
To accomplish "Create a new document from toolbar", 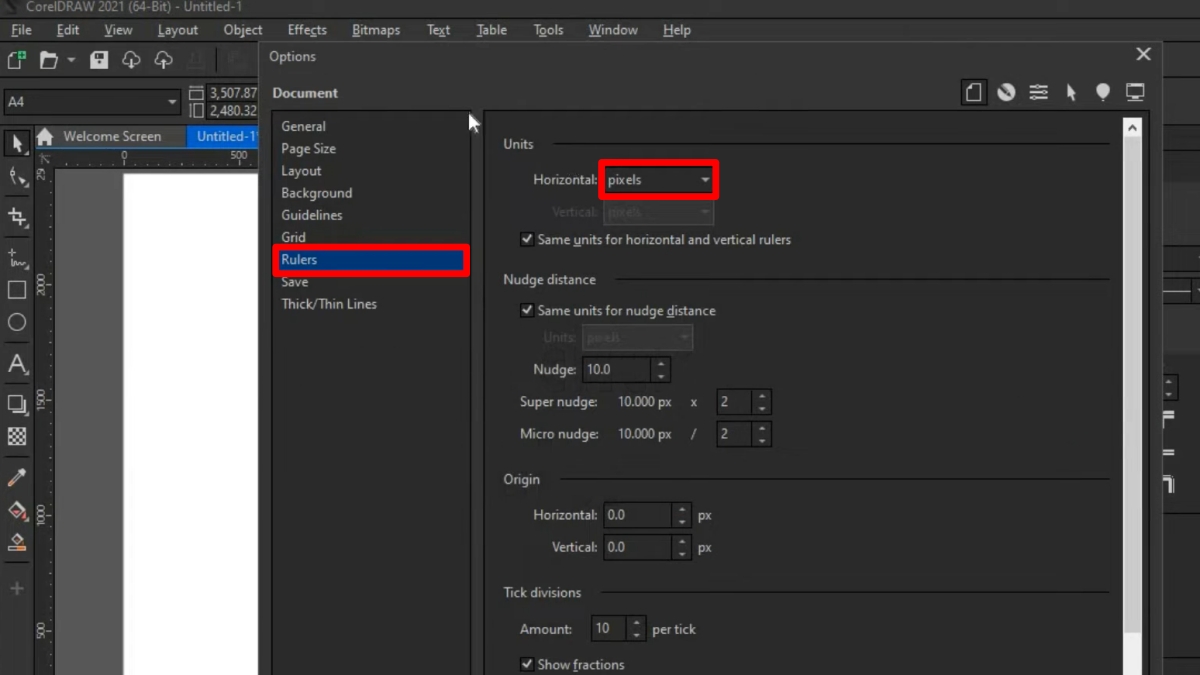I will (16, 60).
